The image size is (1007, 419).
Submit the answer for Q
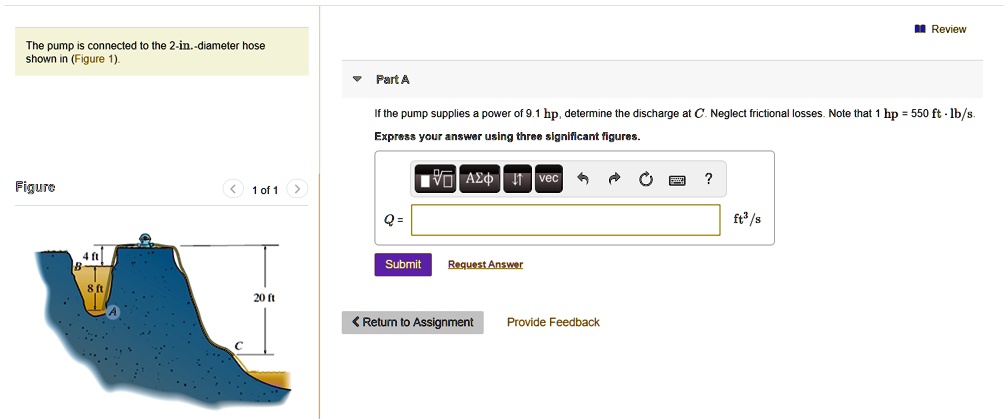[402, 264]
